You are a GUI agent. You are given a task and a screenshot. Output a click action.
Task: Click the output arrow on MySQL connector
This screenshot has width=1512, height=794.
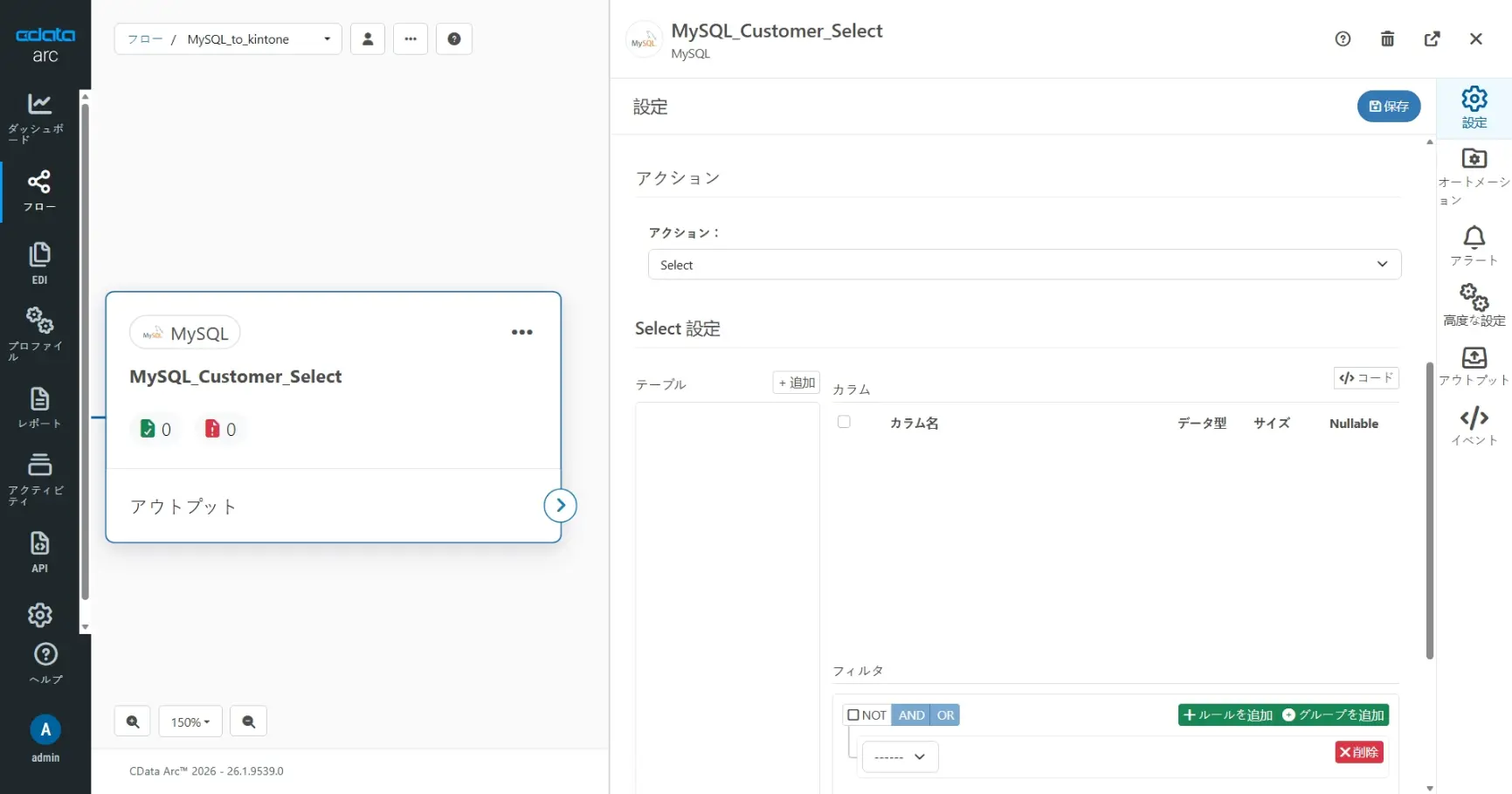560,506
